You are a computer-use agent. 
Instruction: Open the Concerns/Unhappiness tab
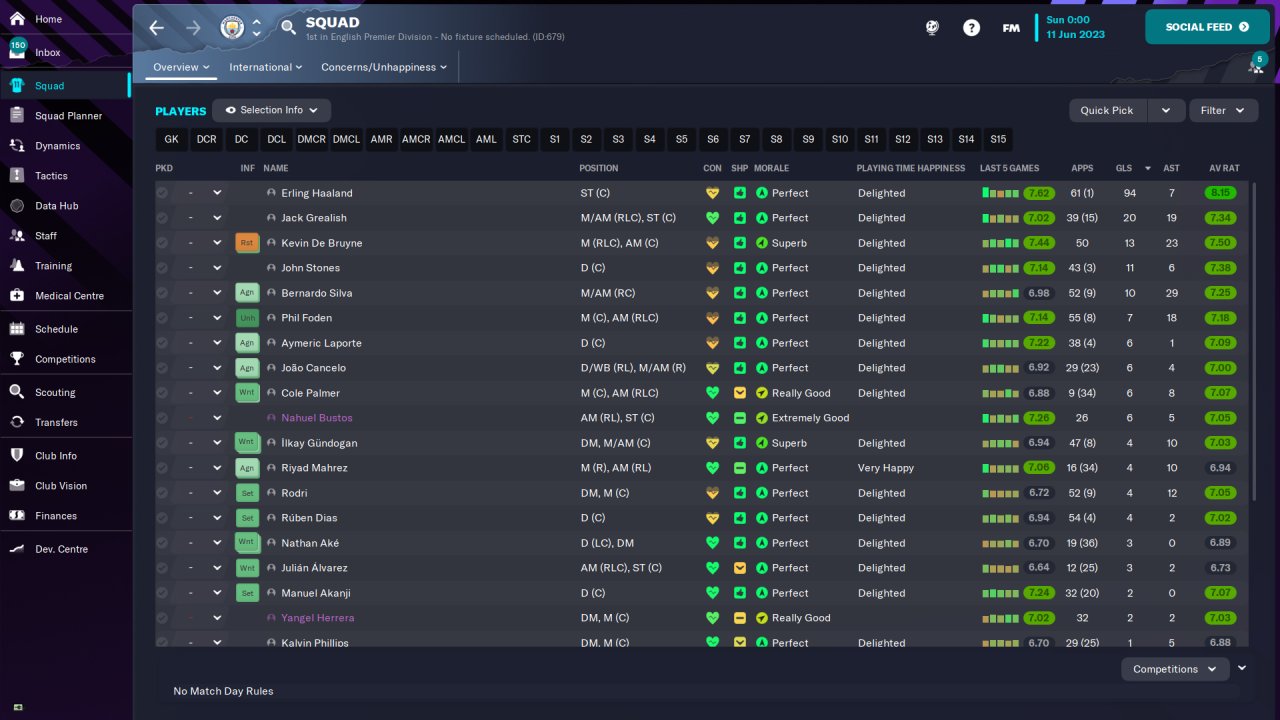click(x=384, y=67)
